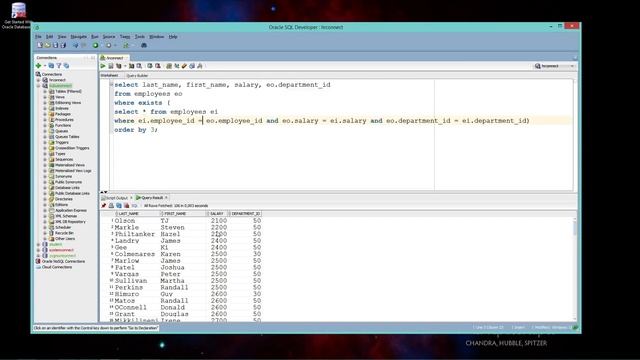Click the Save icon in main toolbar
The height and width of the screenshot is (360, 640).
[x=55, y=45]
